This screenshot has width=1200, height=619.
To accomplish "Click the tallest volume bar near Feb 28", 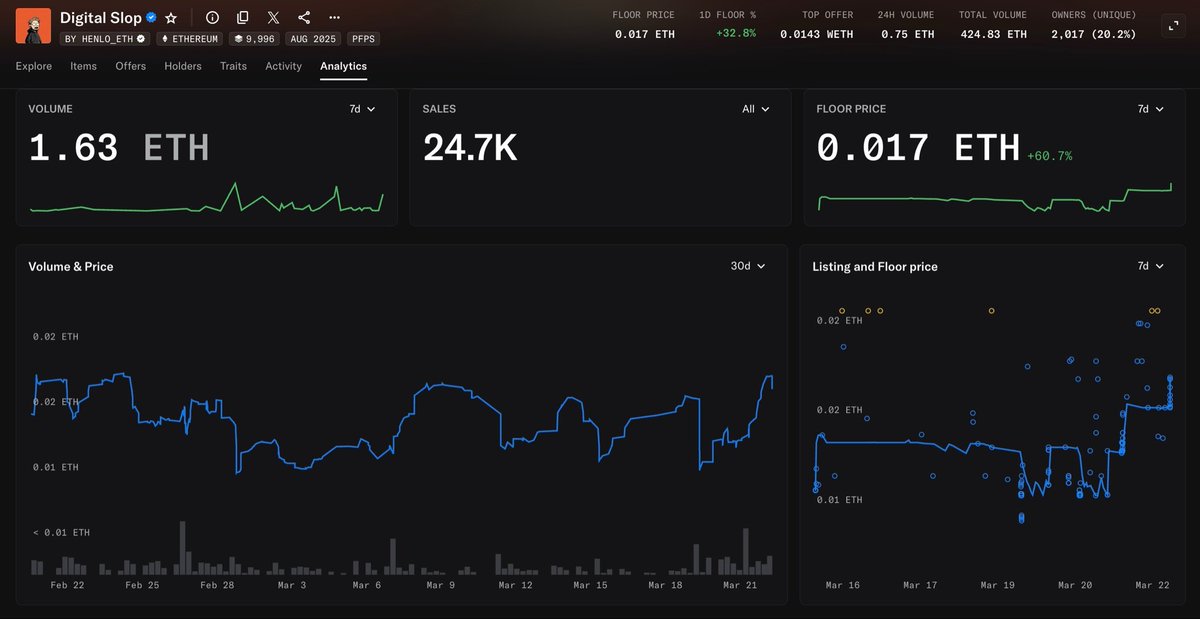I will pos(182,547).
